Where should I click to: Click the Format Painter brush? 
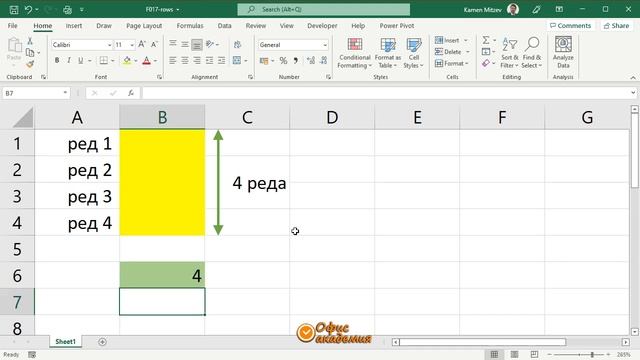click(30, 64)
